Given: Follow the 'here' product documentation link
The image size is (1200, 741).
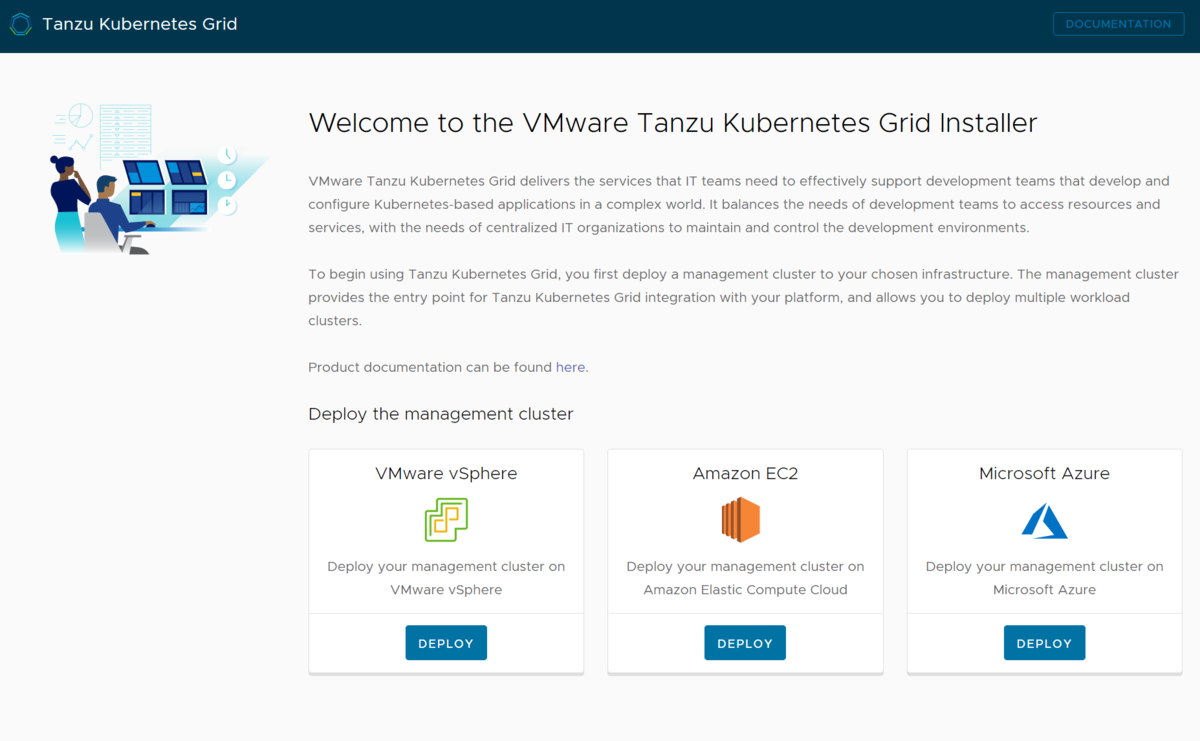Looking at the screenshot, I should click(570, 367).
